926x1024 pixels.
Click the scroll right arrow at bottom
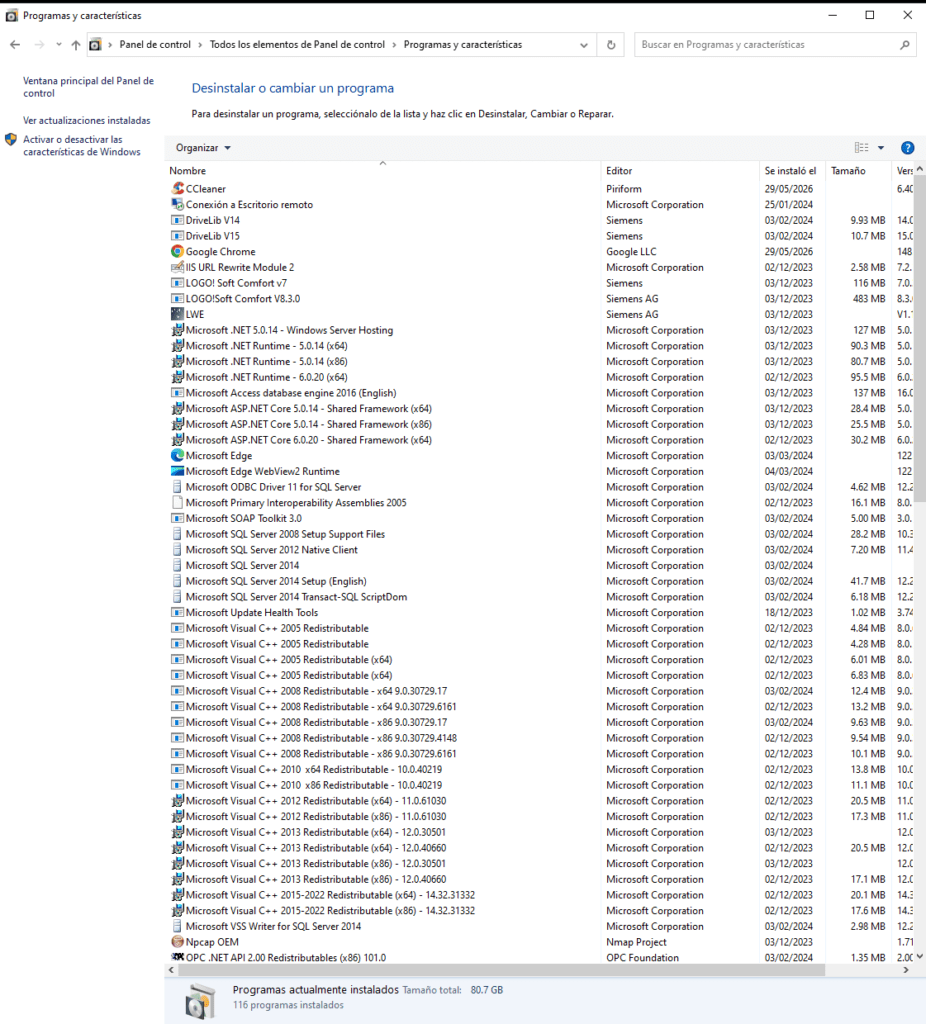pyautogui.click(x=906, y=970)
